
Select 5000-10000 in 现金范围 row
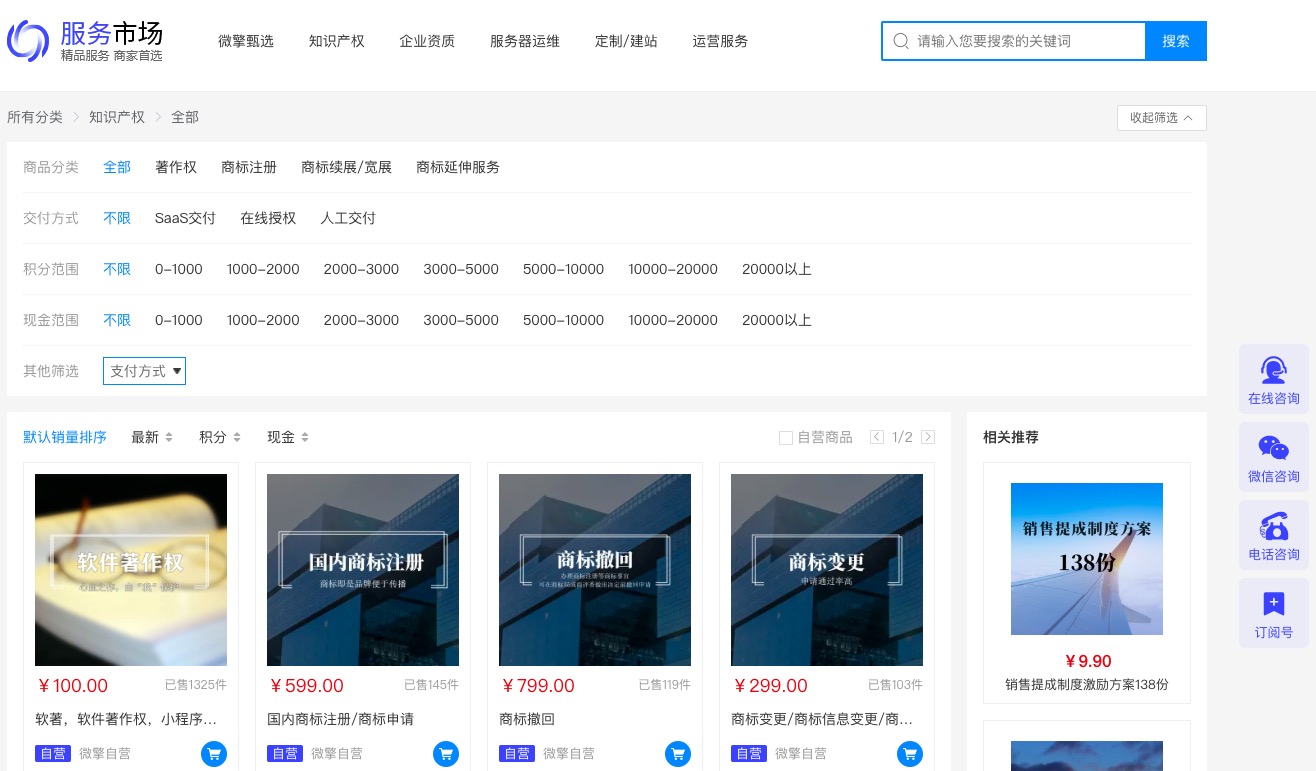click(564, 320)
